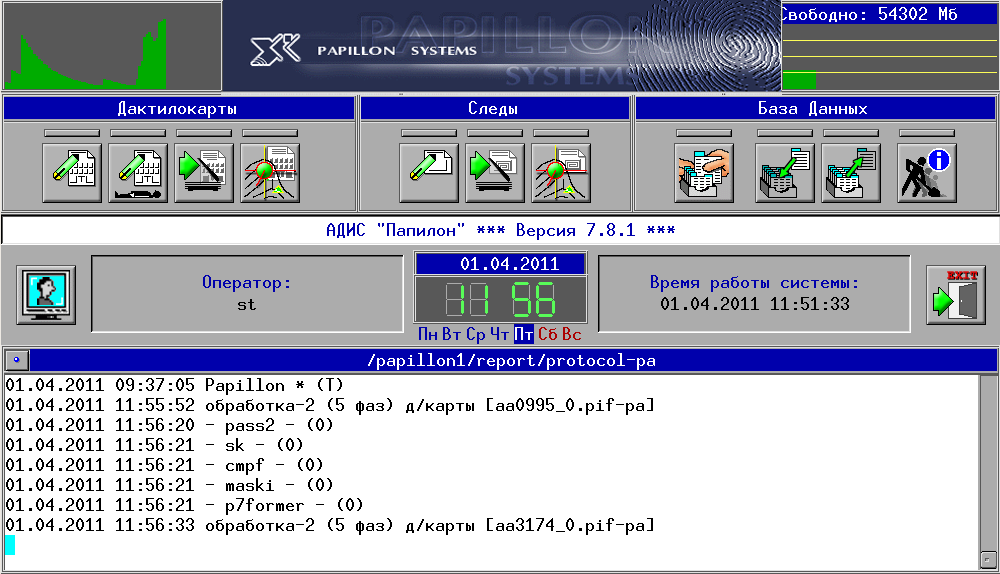Click the date display 01.04.2011

(x=501, y=263)
